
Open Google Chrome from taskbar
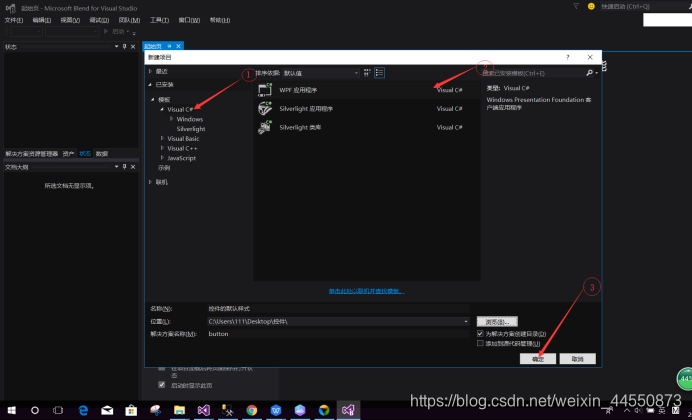252,410
